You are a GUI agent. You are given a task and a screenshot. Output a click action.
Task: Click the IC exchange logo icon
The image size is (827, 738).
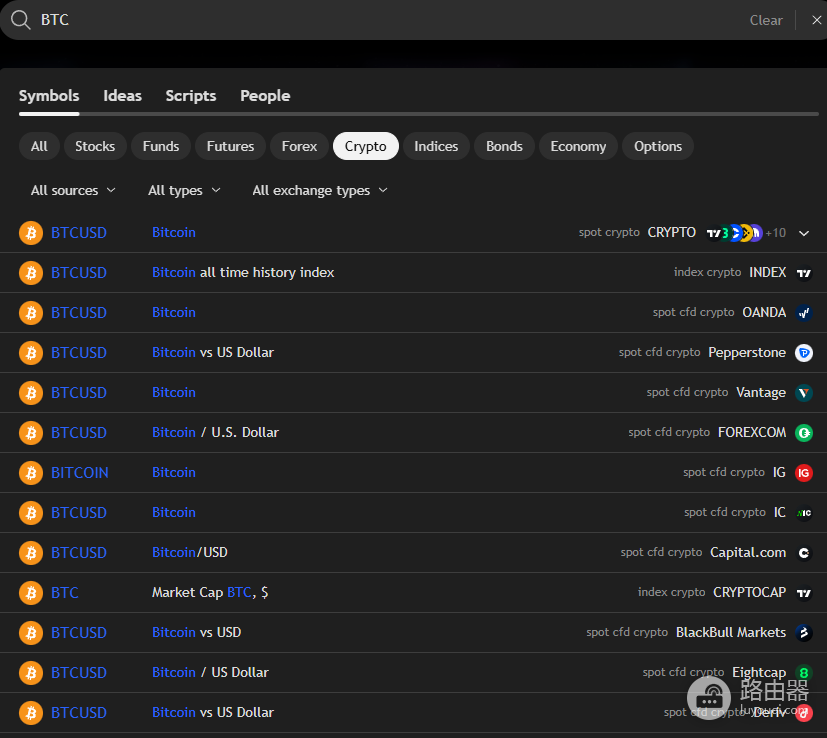(804, 513)
